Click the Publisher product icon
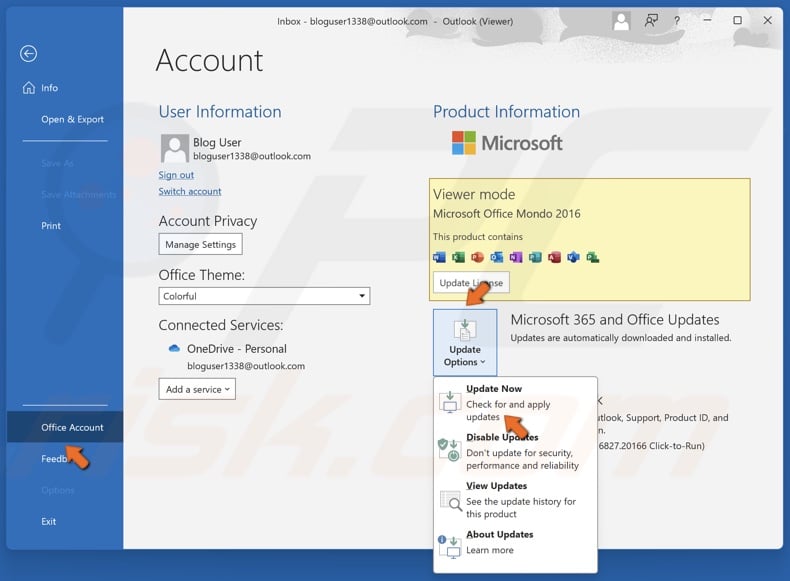This screenshot has width=790, height=581. (535, 257)
